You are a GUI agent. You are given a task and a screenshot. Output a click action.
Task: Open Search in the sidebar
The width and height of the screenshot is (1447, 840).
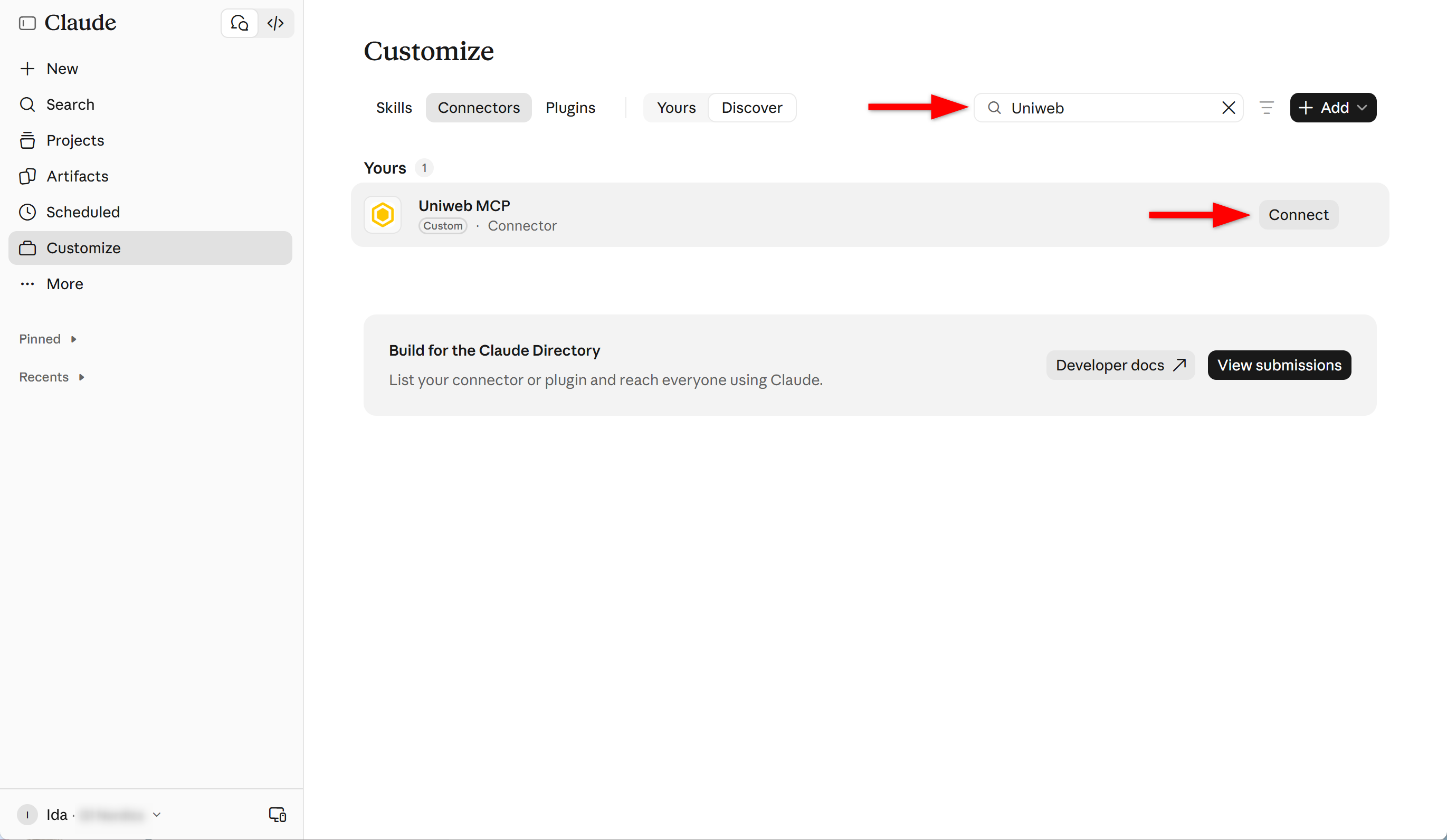pos(150,104)
